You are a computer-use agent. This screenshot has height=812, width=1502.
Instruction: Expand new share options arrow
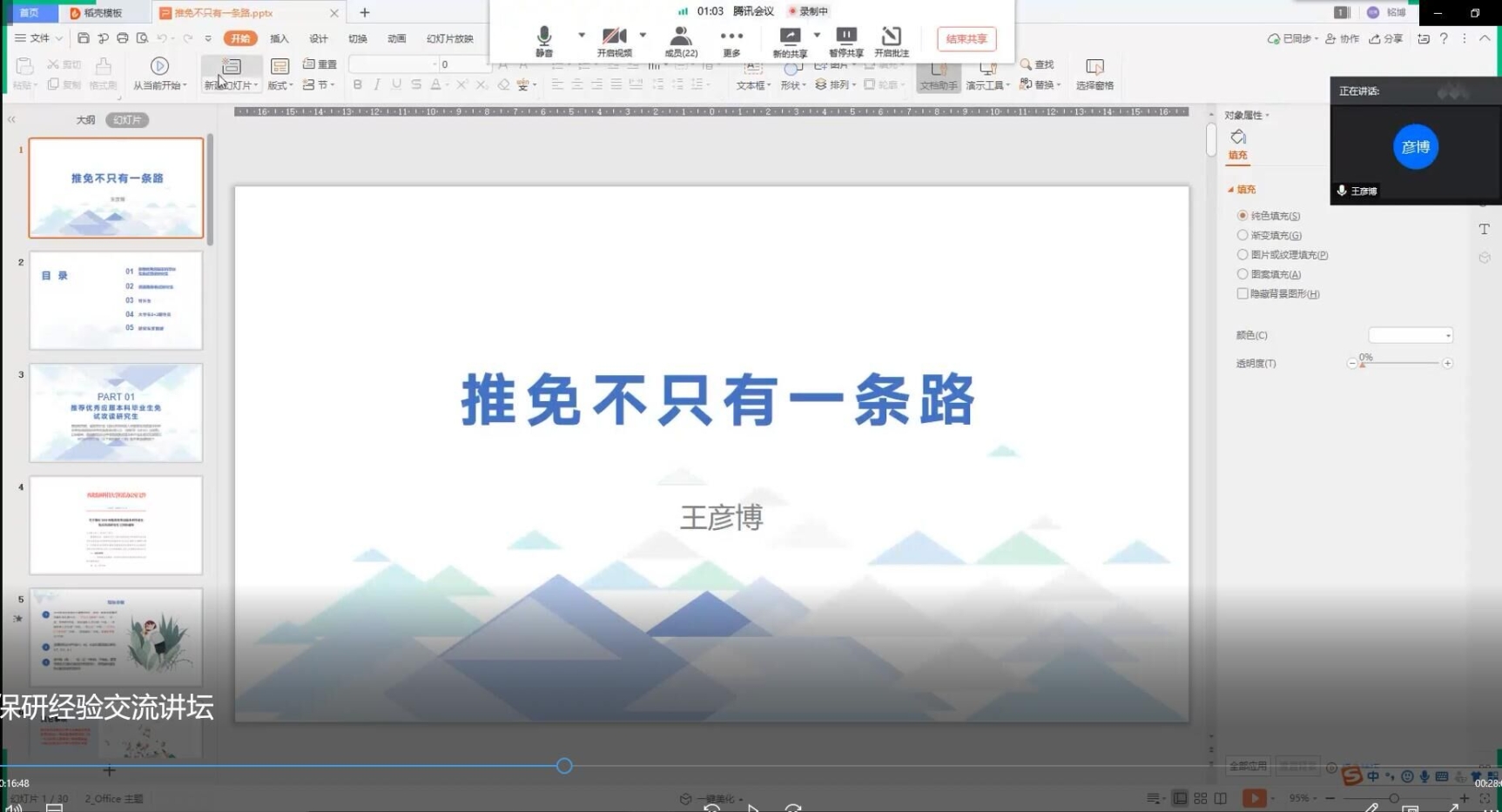click(x=817, y=35)
